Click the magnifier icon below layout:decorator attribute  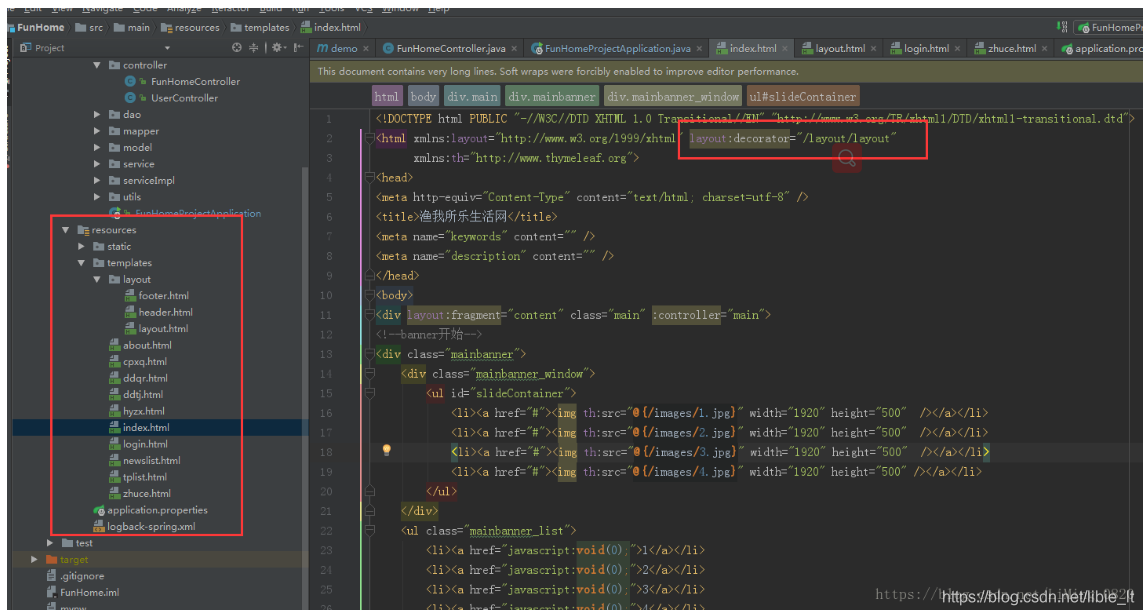tap(847, 157)
